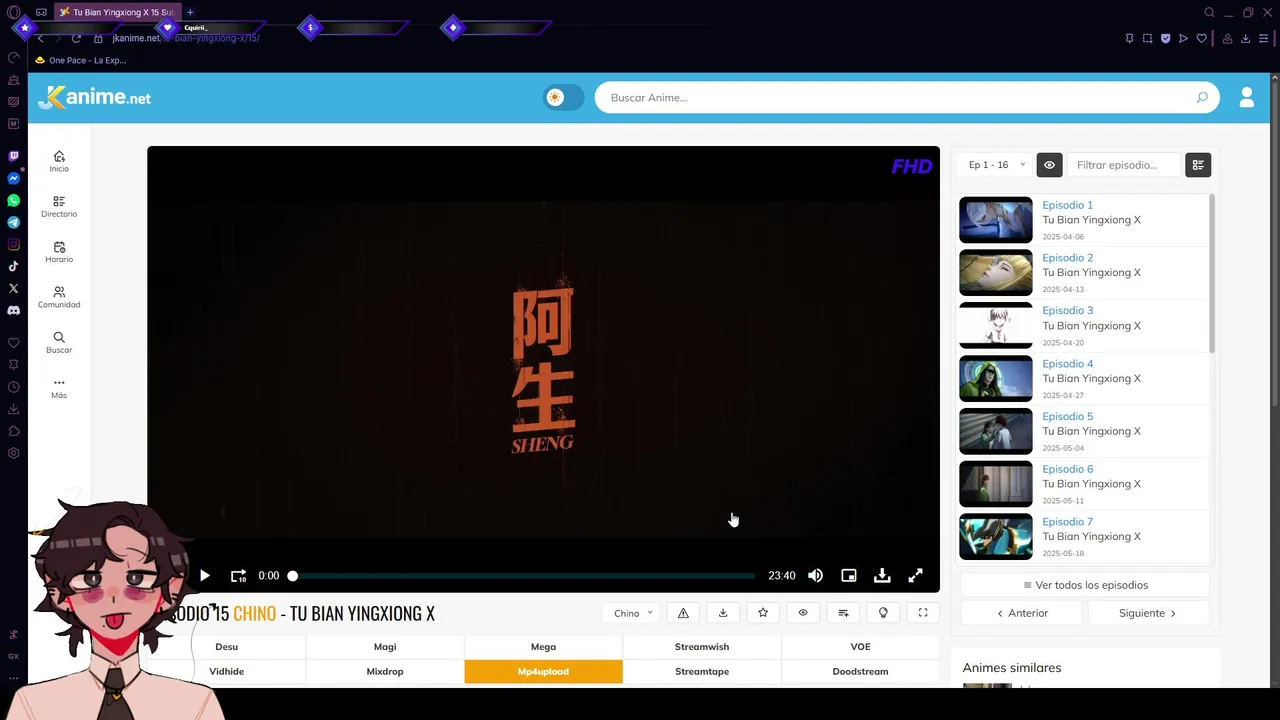Click the Filtrar episodio input
Image resolution: width=1280 pixels, height=720 pixels.
click(1125, 165)
